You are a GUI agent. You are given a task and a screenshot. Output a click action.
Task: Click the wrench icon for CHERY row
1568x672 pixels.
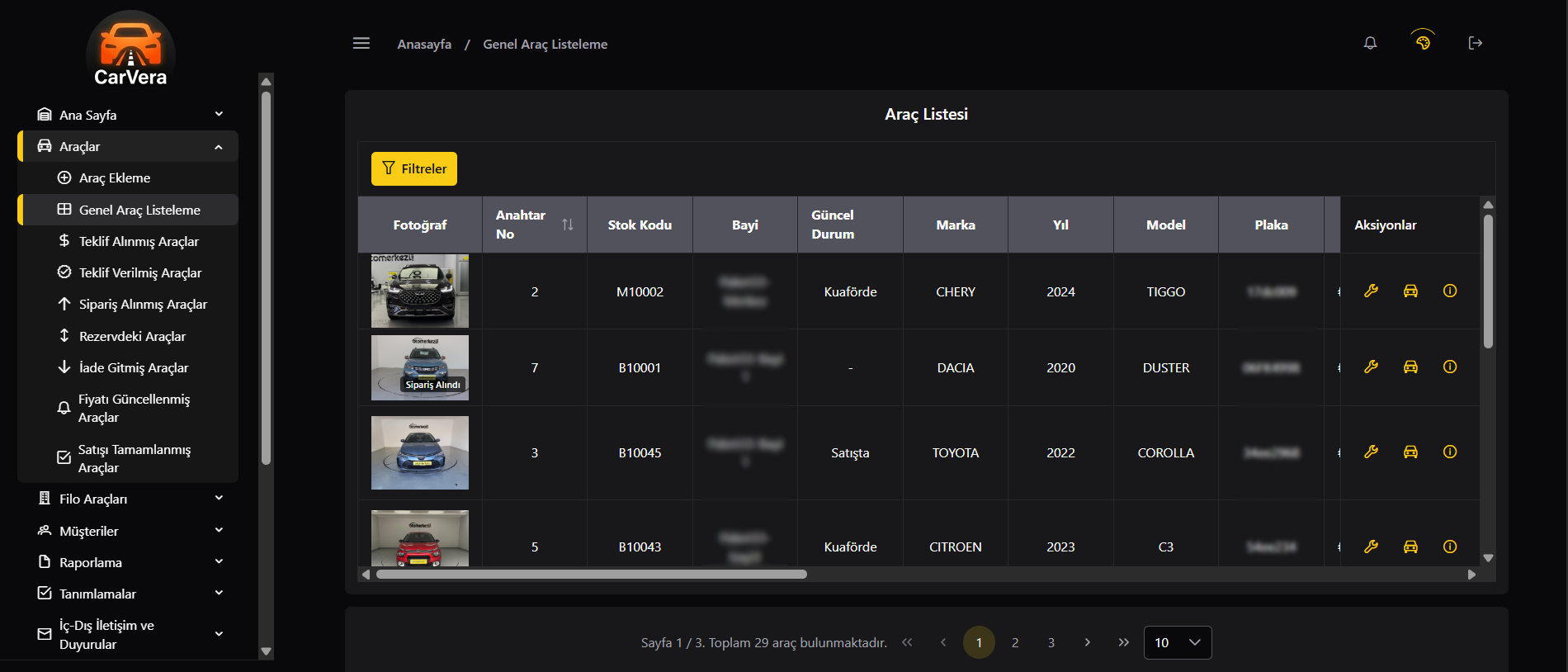tap(1371, 291)
